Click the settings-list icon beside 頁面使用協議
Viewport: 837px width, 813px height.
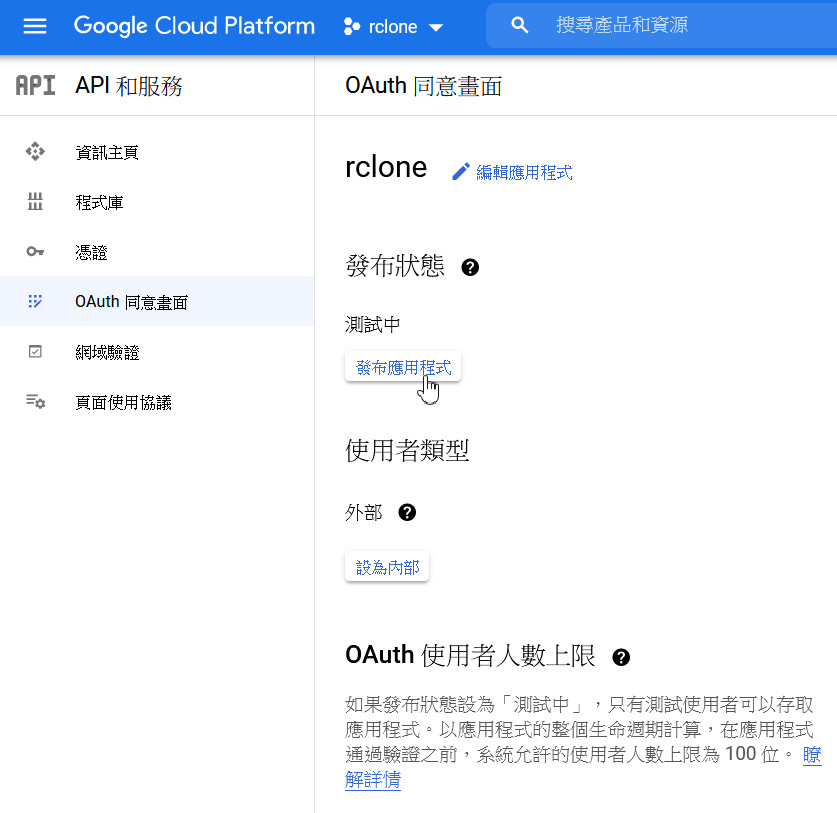pyautogui.click(x=35, y=401)
